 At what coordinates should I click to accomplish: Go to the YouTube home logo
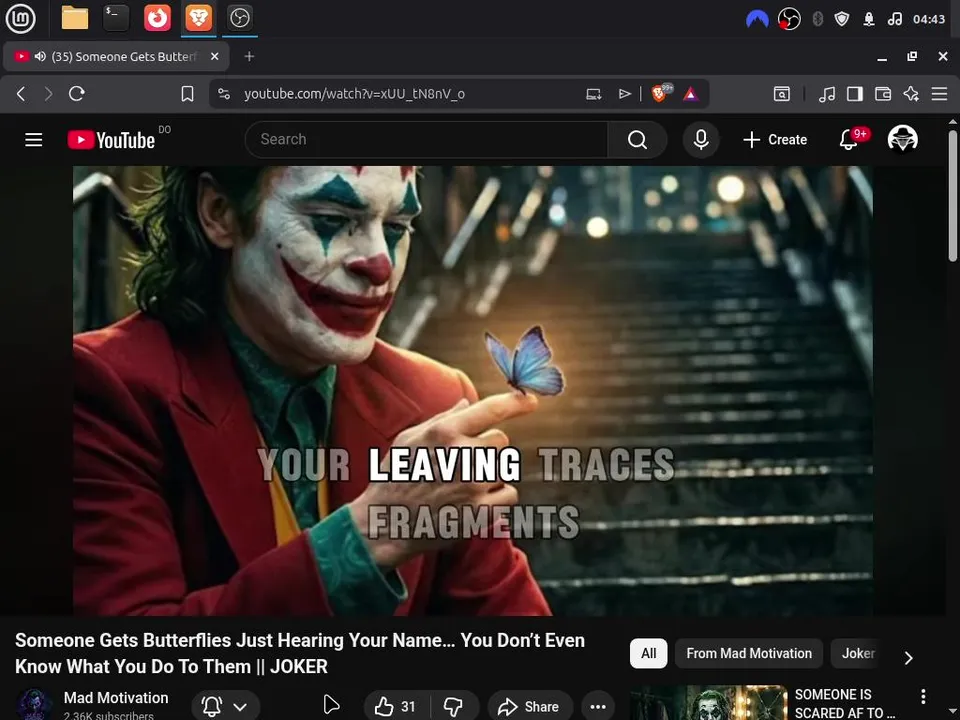tap(111, 140)
